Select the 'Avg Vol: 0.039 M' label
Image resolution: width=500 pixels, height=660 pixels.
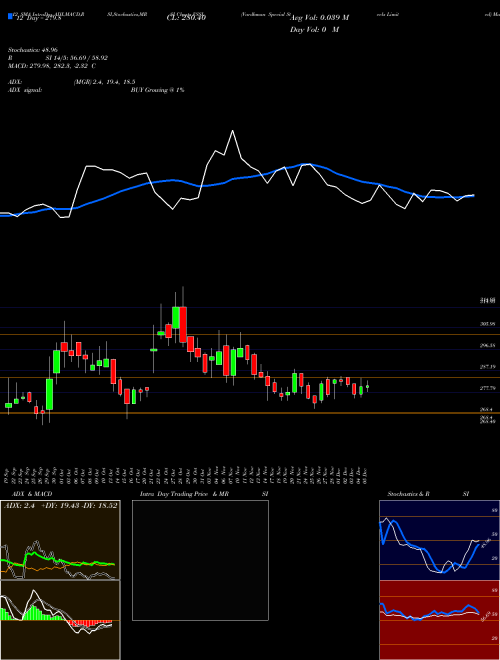[x=319, y=18]
